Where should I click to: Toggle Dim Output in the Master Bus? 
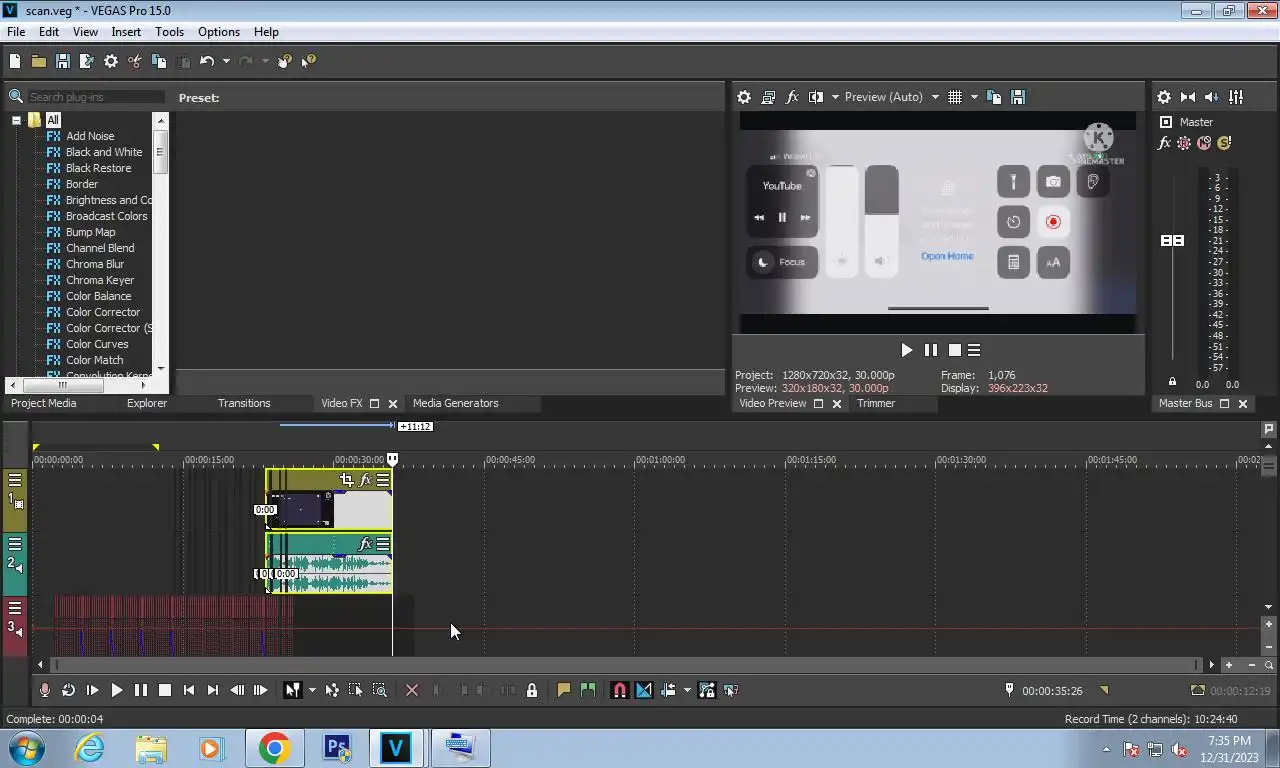(x=1212, y=97)
